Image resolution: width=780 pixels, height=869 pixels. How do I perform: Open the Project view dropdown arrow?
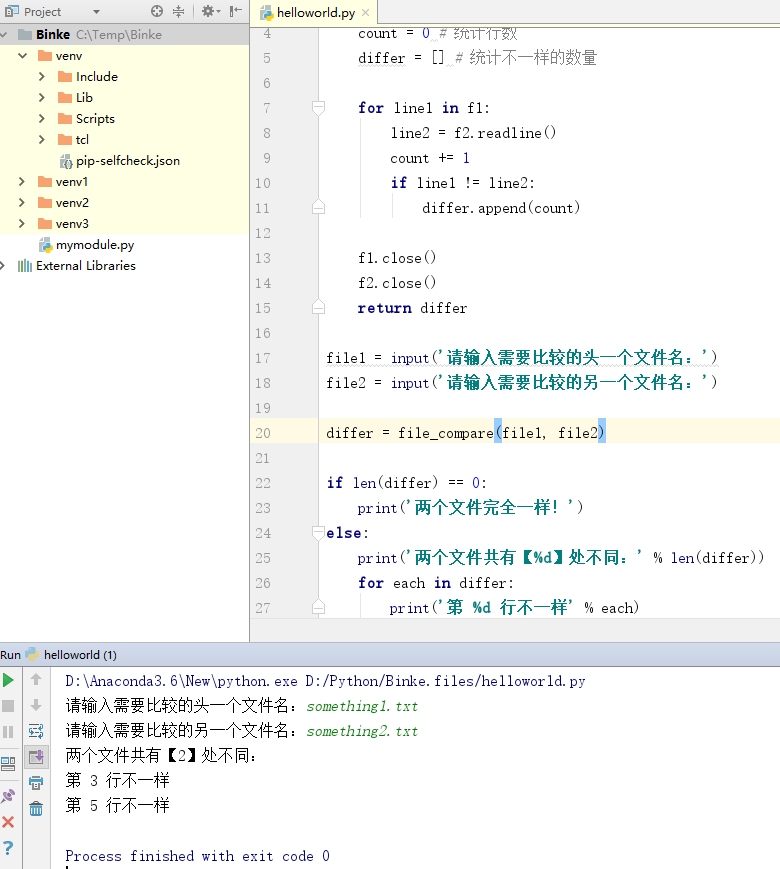pyautogui.click(x=96, y=12)
